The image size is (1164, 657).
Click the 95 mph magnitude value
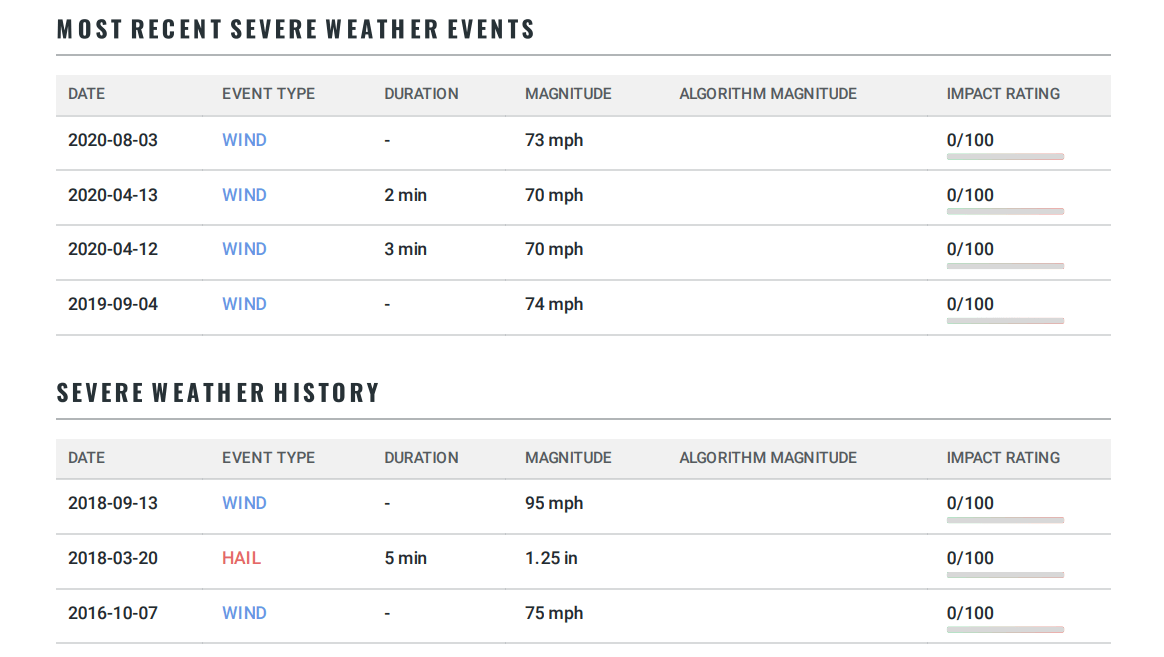pos(554,503)
